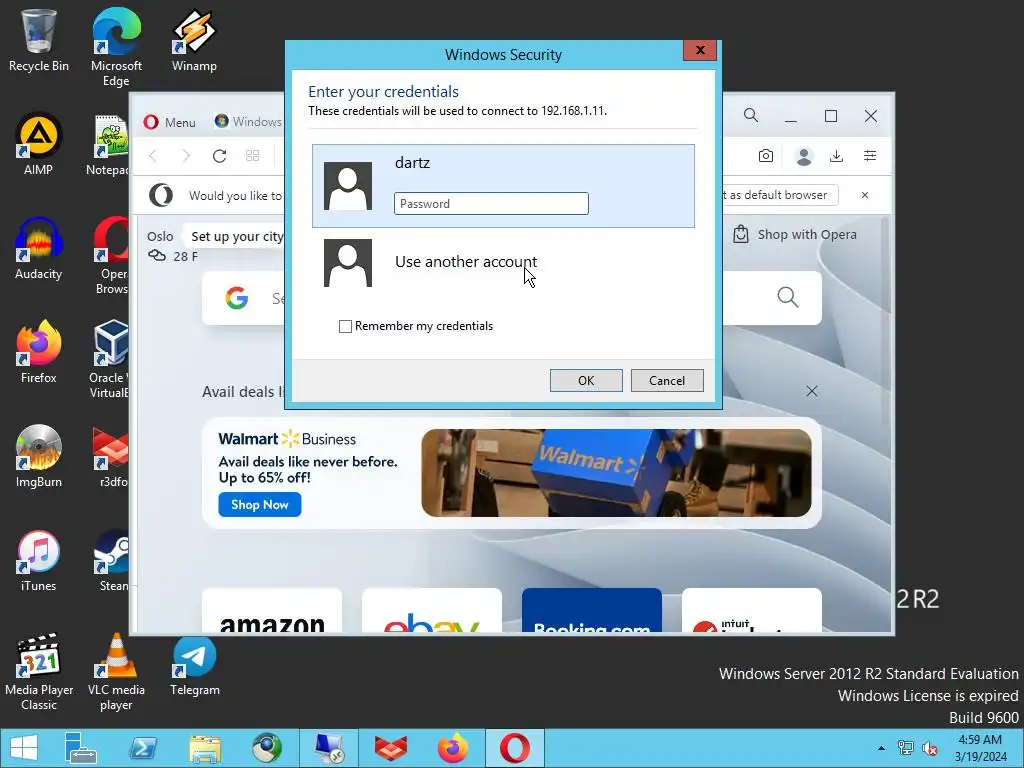This screenshot has height=768, width=1024.
Task: Open the Firefox desktop shortcut
Action: pos(39,353)
